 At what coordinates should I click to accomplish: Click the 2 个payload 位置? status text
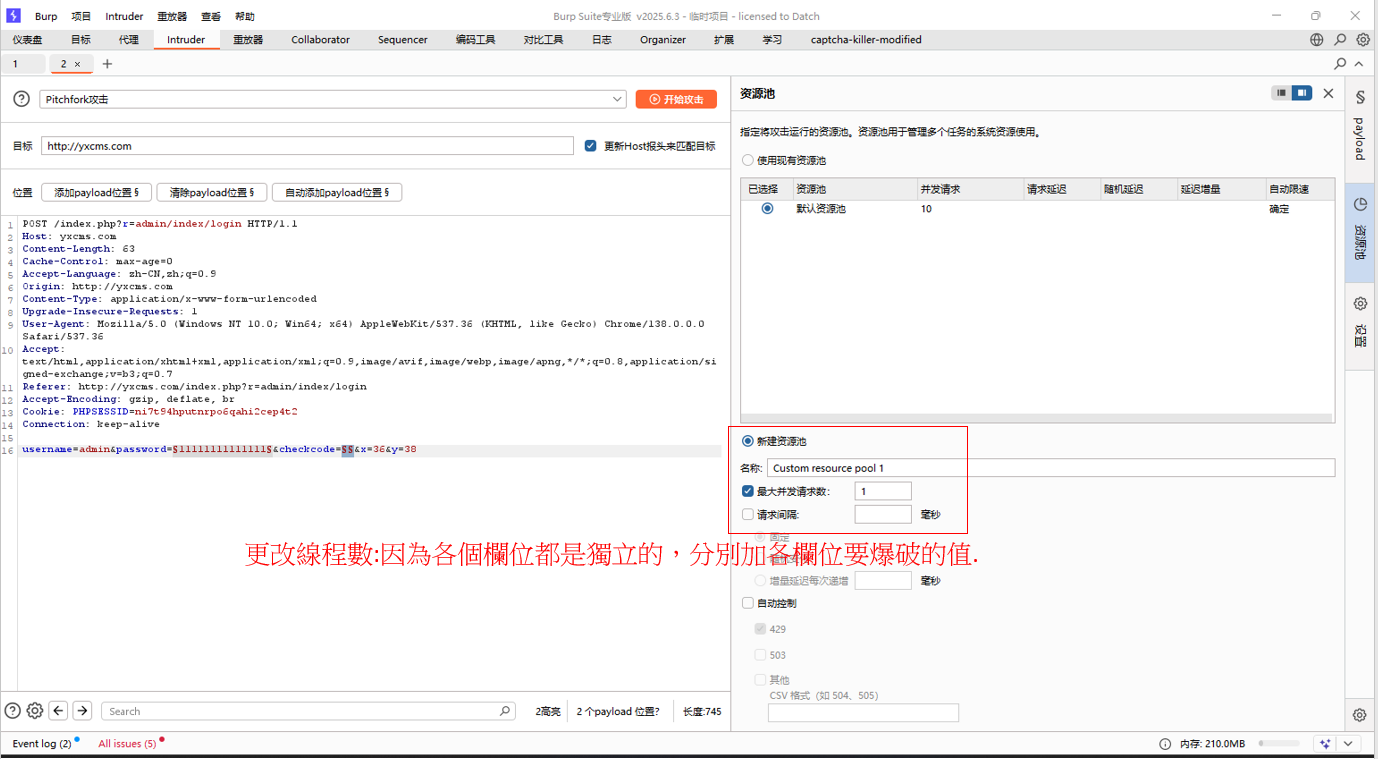coord(618,711)
